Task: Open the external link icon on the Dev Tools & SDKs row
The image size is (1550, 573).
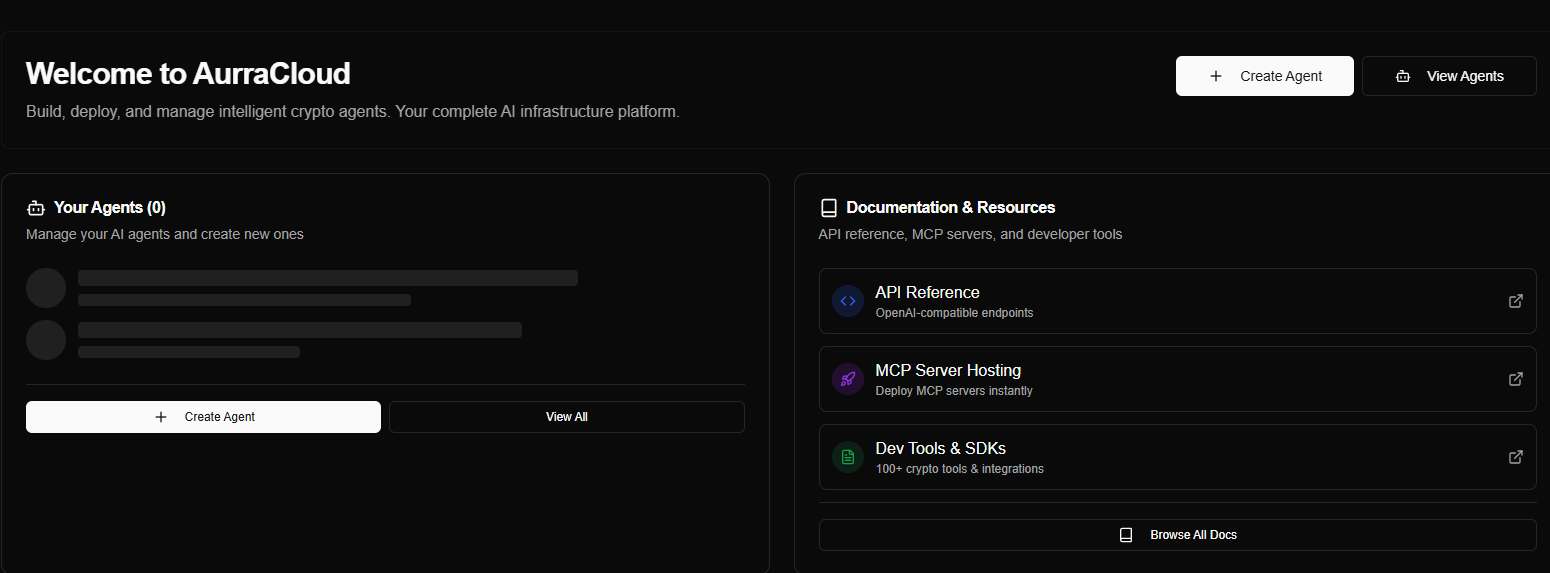Action: [x=1515, y=457]
